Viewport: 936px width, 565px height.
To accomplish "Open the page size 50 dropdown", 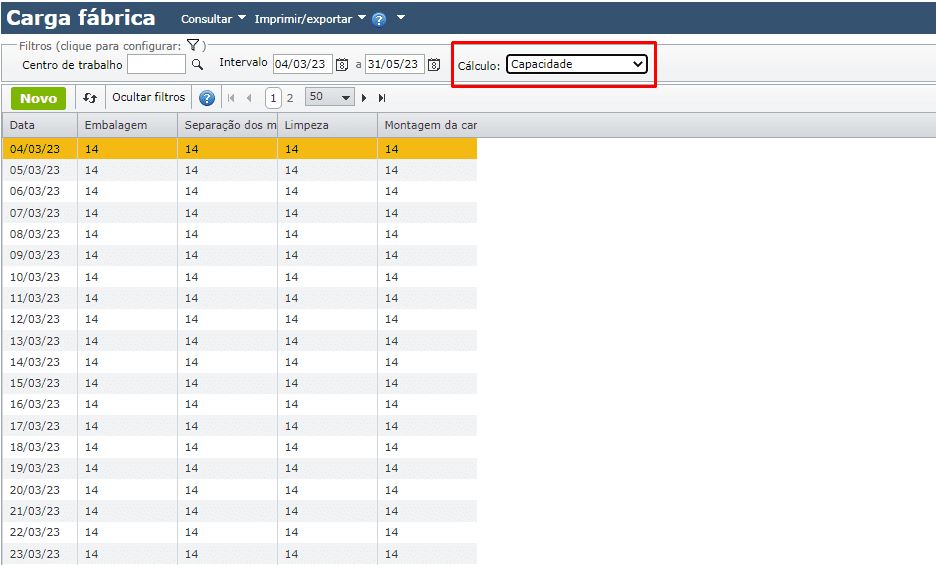I will tap(329, 97).
